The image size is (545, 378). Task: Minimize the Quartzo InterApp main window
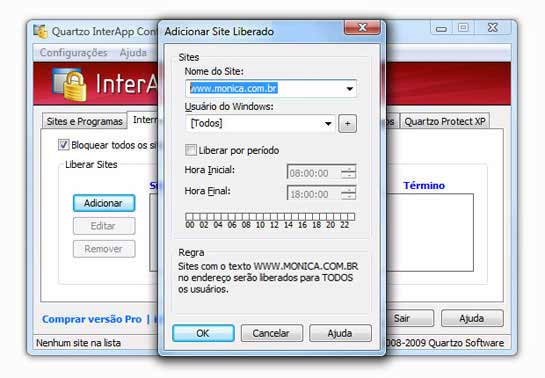pos(441,28)
